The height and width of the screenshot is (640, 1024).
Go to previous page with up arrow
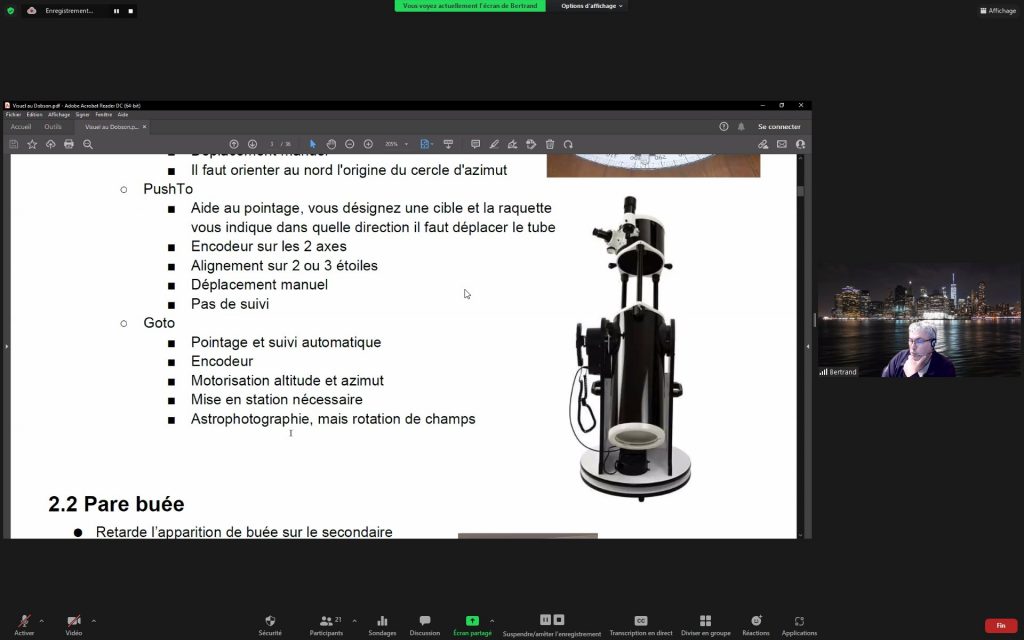click(x=234, y=144)
